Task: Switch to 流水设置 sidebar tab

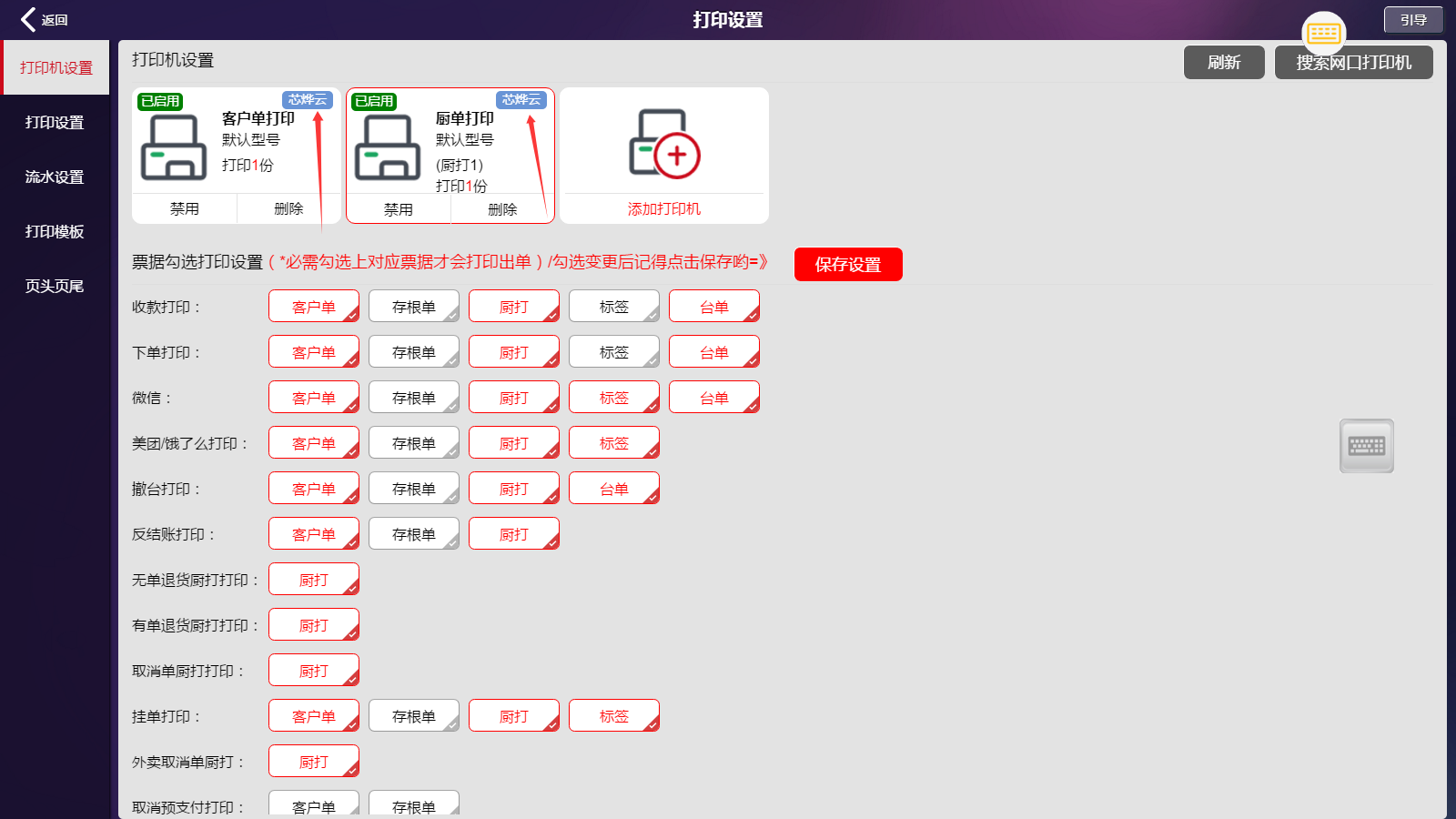Action: tap(55, 177)
